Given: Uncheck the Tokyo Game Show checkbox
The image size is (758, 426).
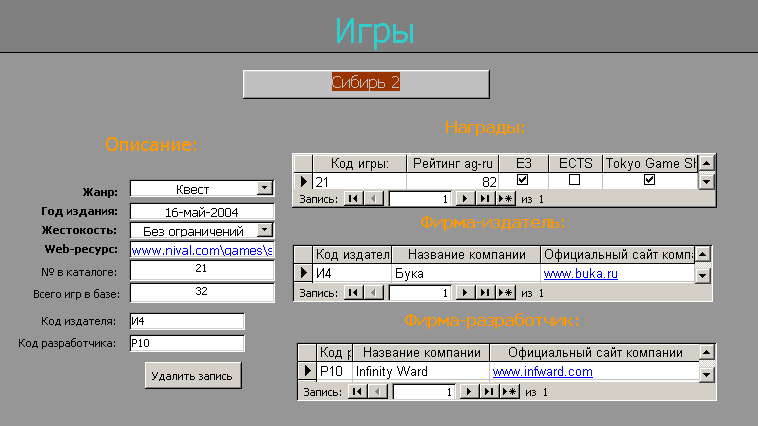Looking at the screenshot, I should (x=649, y=179).
